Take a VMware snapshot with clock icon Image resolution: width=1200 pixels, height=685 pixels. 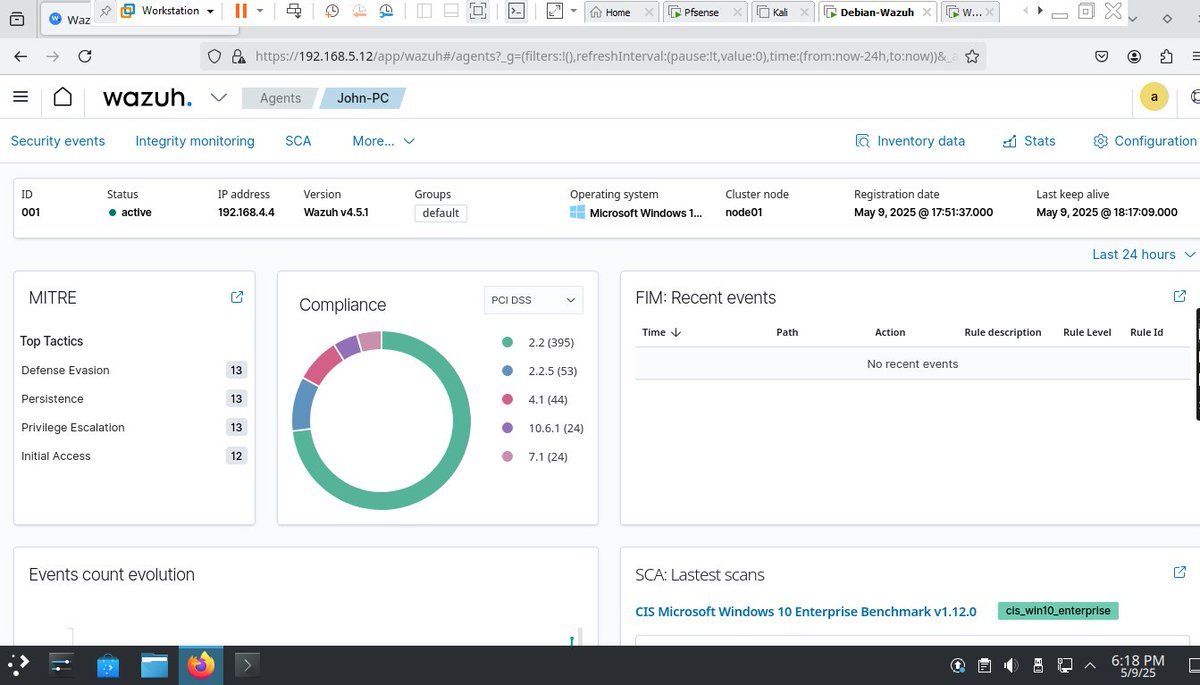[332, 11]
